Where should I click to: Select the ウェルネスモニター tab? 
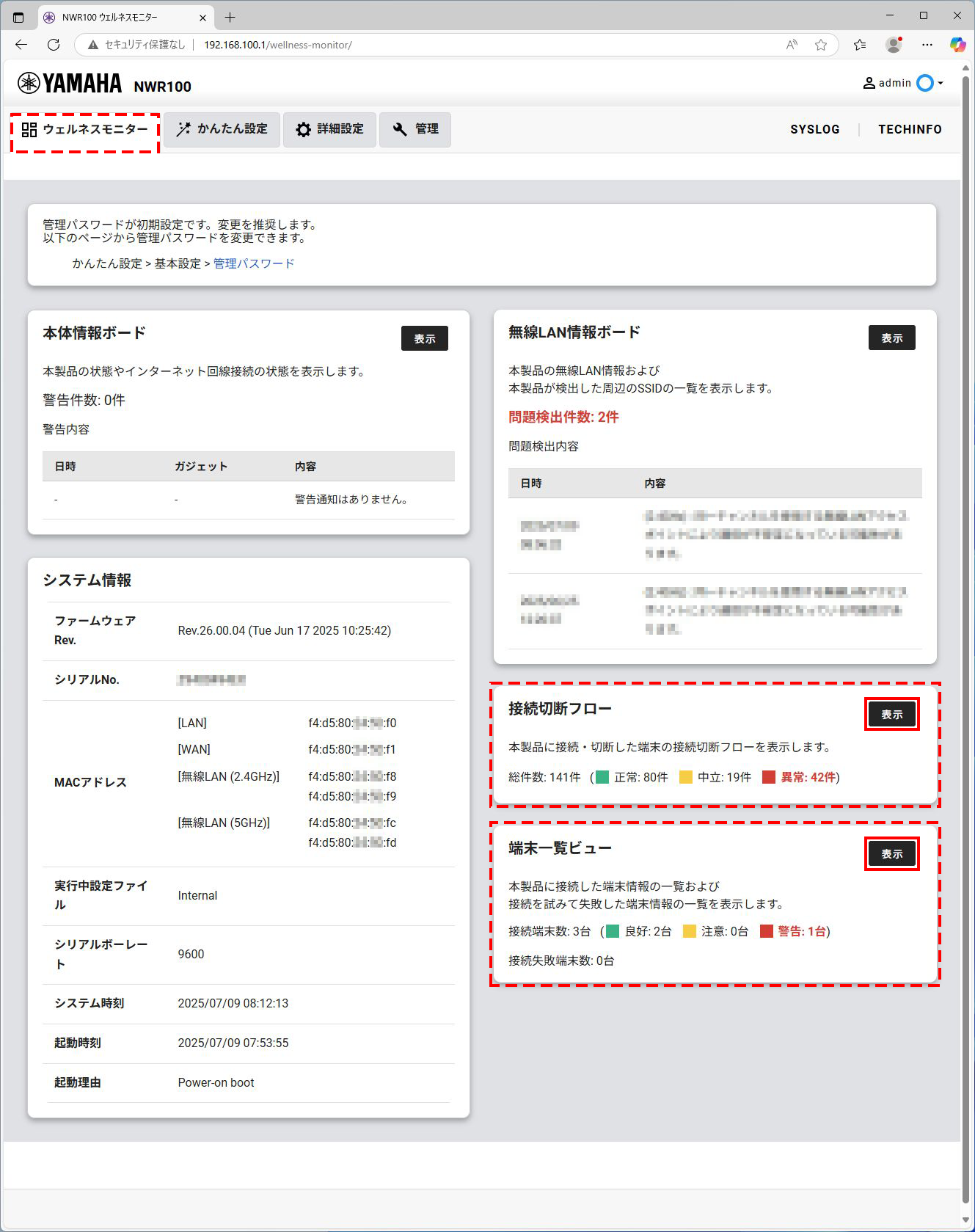tap(85, 130)
